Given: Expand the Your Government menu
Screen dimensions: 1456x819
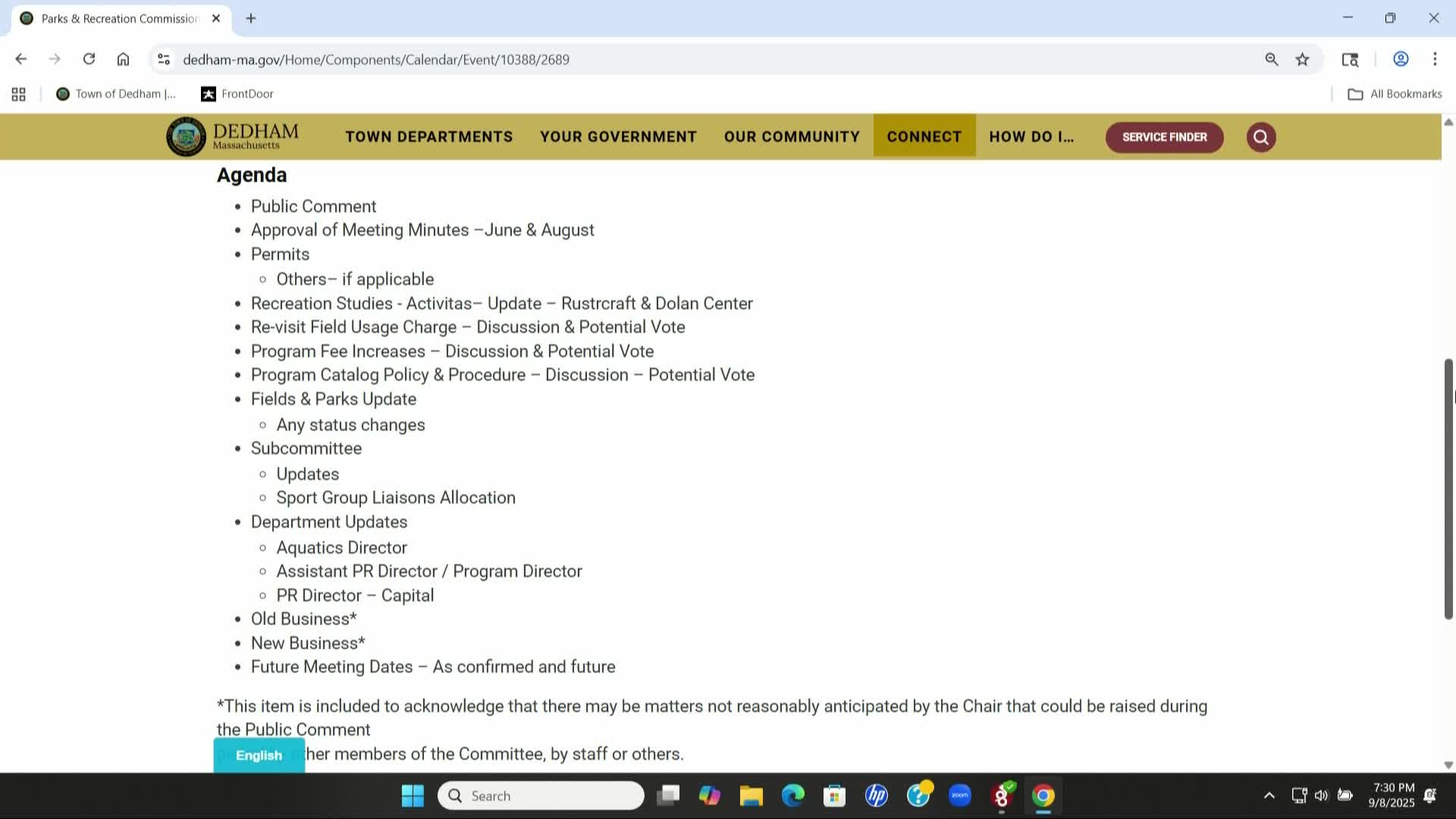Looking at the screenshot, I should tap(618, 137).
